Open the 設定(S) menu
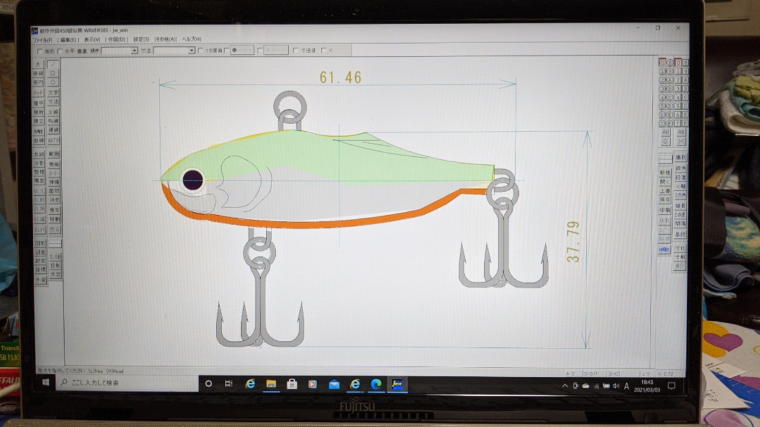This screenshot has width=760, height=427. coord(141,39)
